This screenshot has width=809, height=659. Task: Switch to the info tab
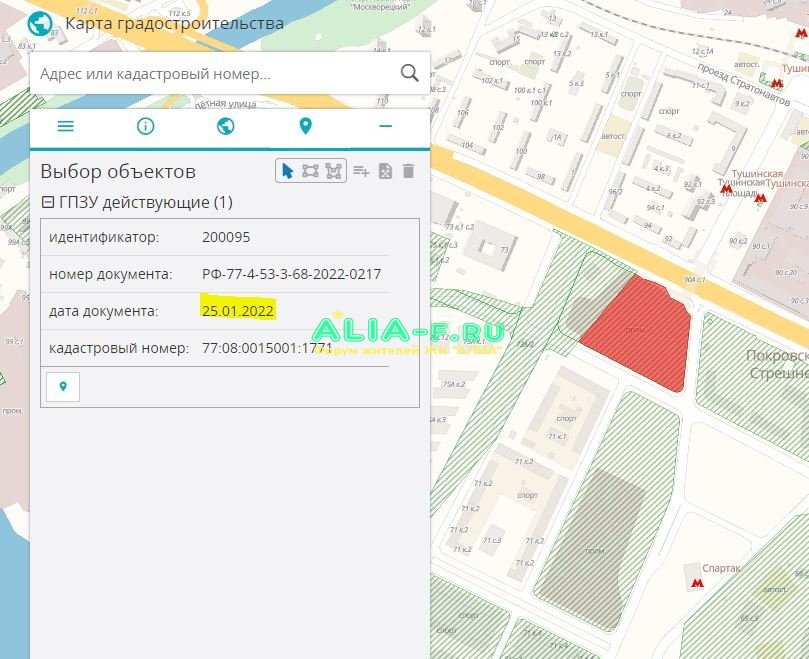pos(145,126)
